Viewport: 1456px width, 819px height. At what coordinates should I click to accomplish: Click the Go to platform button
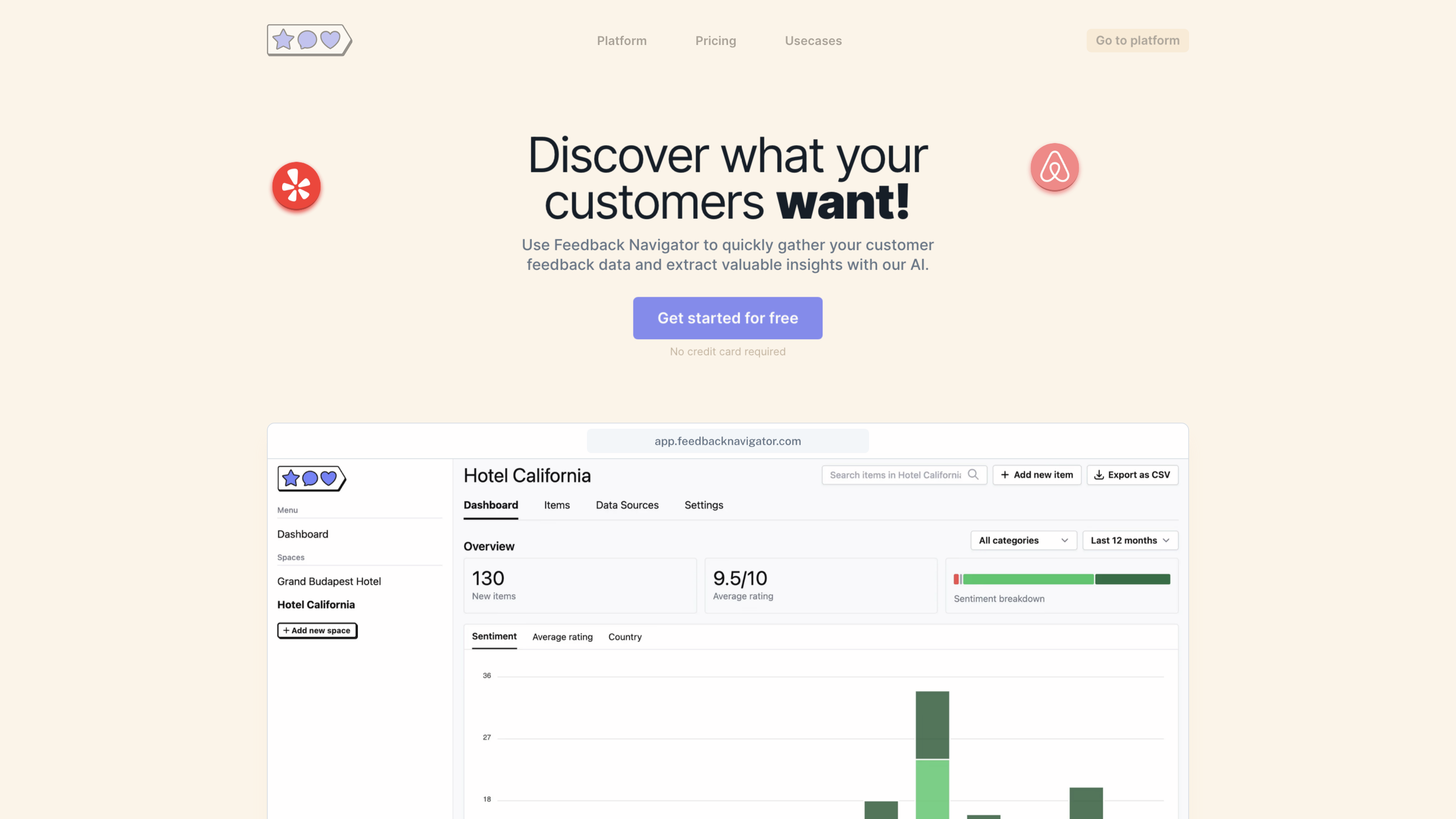(x=1137, y=40)
